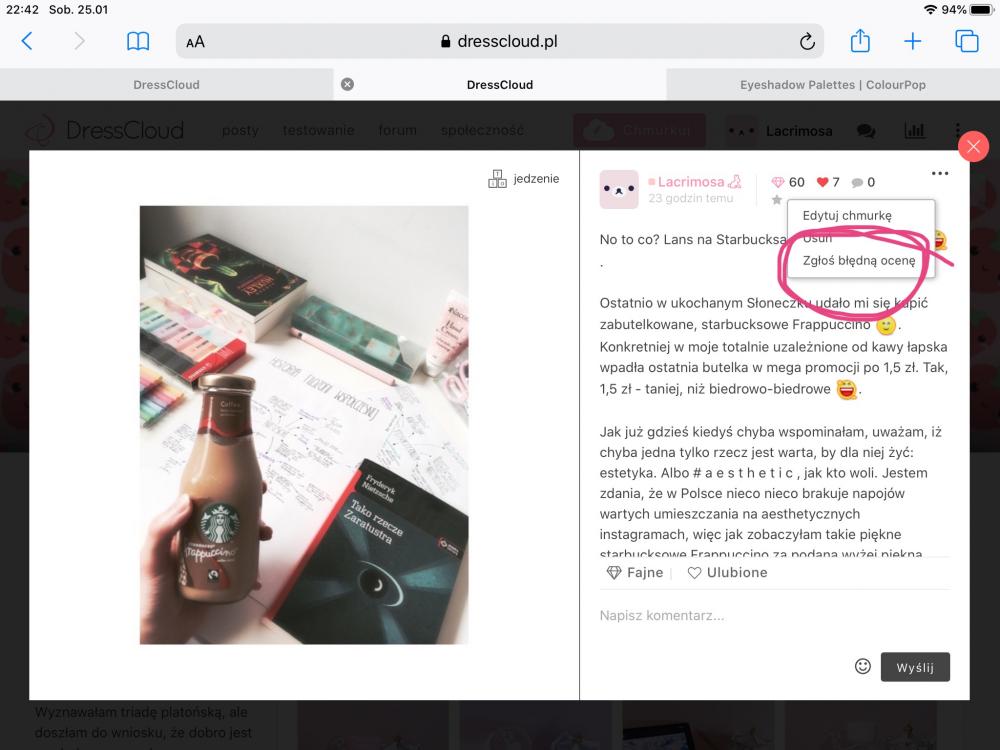1000x750 pixels.
Task: Open the emoji picker smiley icon
Action: tap(862, 666)
